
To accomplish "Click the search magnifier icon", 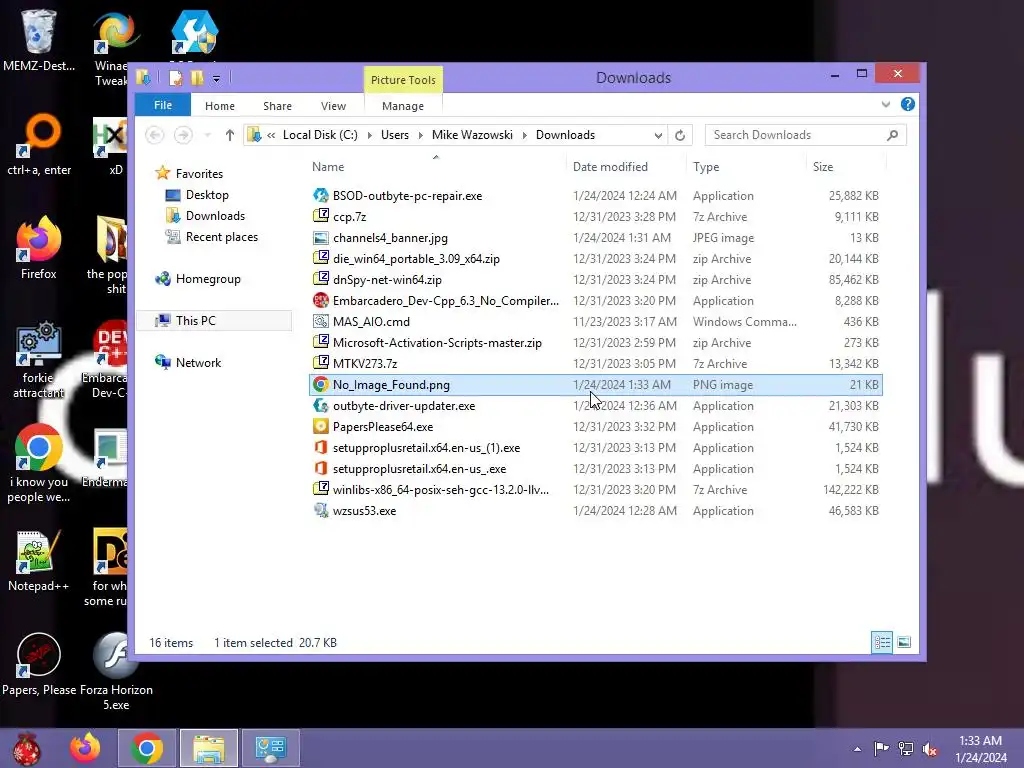I will click(893, 135).
